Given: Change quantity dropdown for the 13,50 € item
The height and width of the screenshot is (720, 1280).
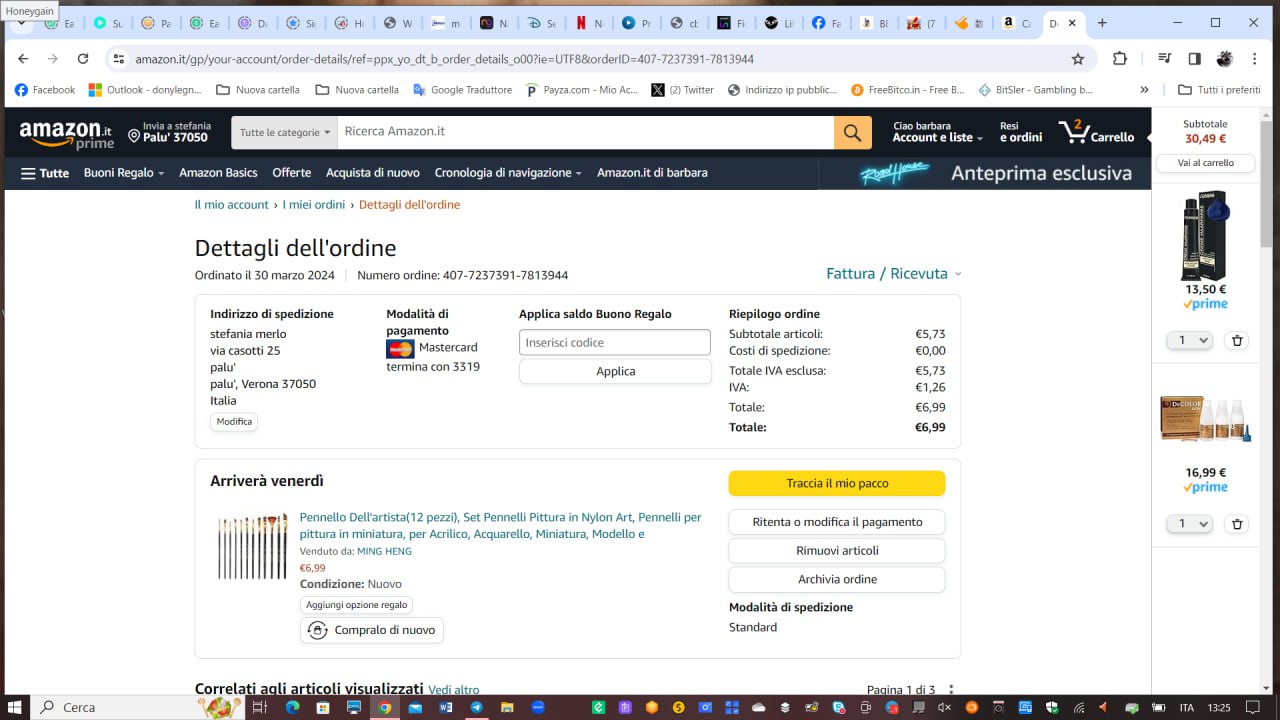Looking at the screenshot, I should coord(1189,340).
